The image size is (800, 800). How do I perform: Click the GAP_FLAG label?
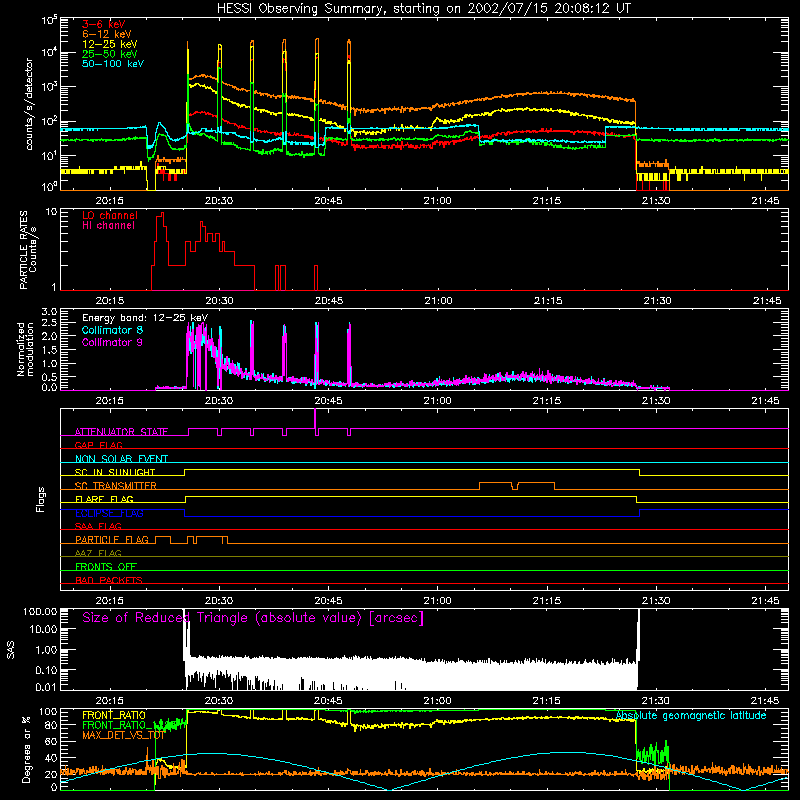pos(98,445)
